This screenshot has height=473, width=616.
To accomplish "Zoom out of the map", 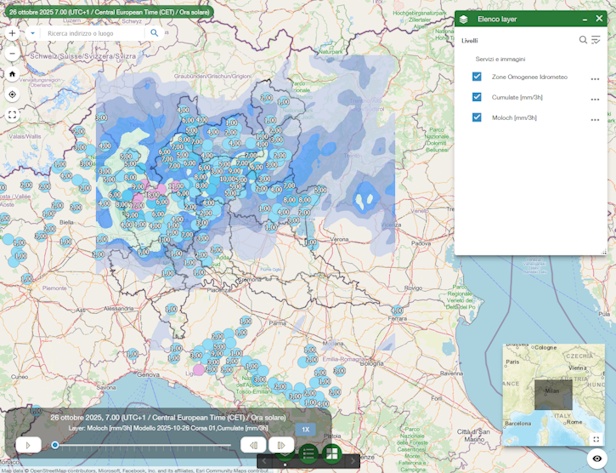I will pos(12,52).
